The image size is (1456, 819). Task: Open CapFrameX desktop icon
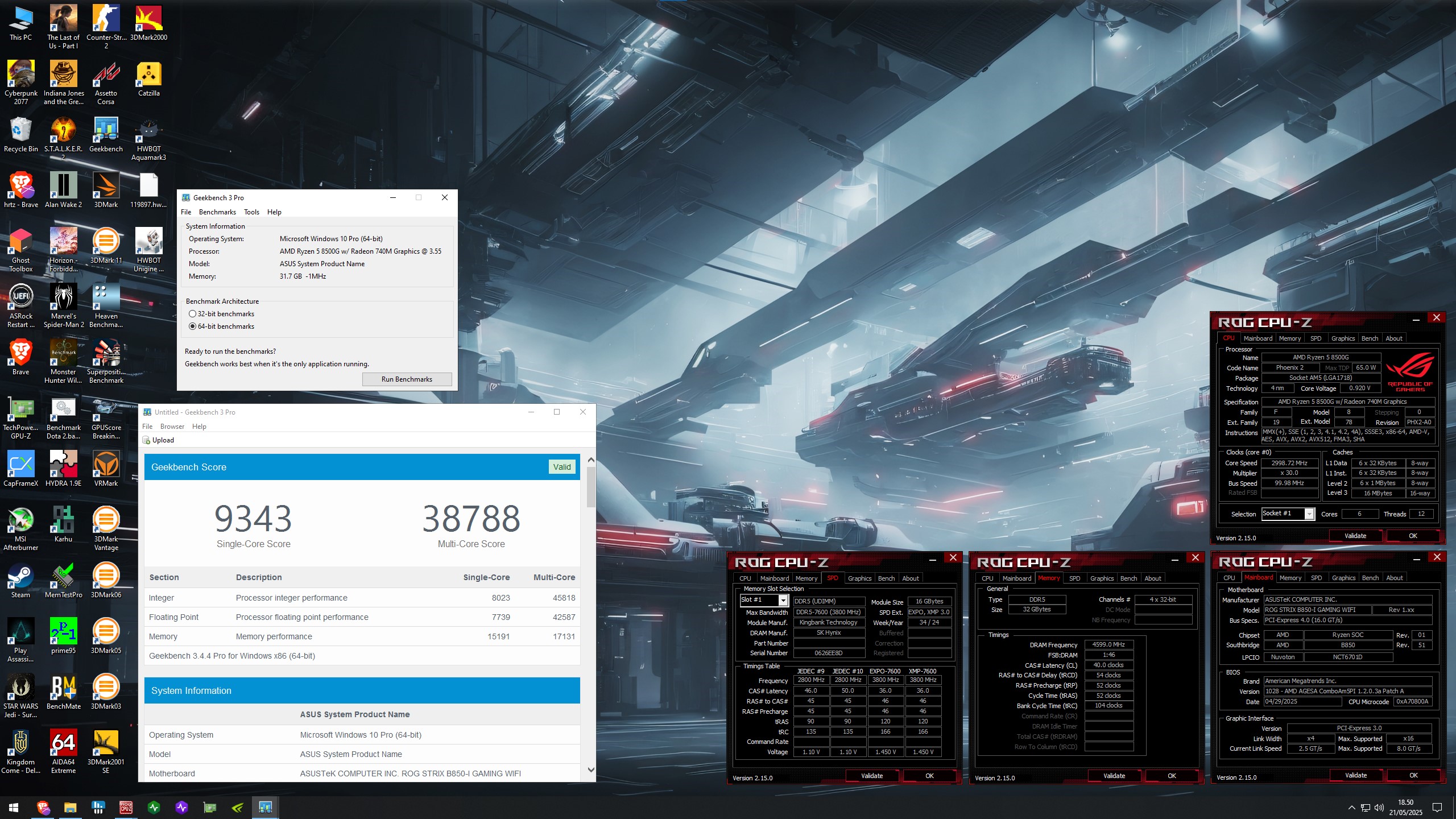[x=21, y=469]
